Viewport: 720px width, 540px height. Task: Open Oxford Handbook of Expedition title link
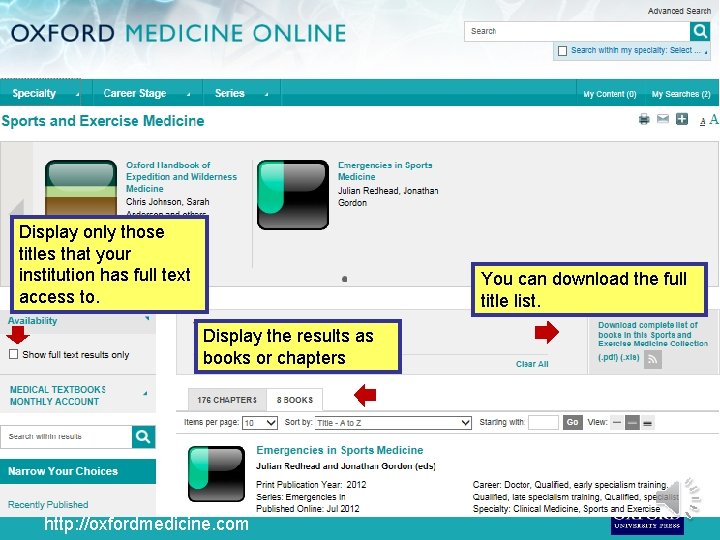181,177
